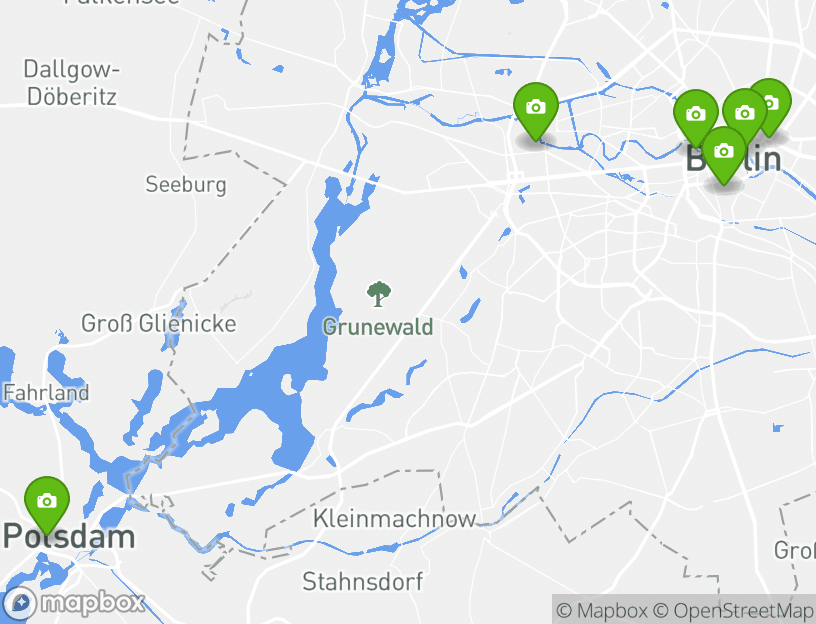This screenshot has width=816, height=624.
Task: Select the leftmost camera marker of Berlin cluster
Action: 695,116
